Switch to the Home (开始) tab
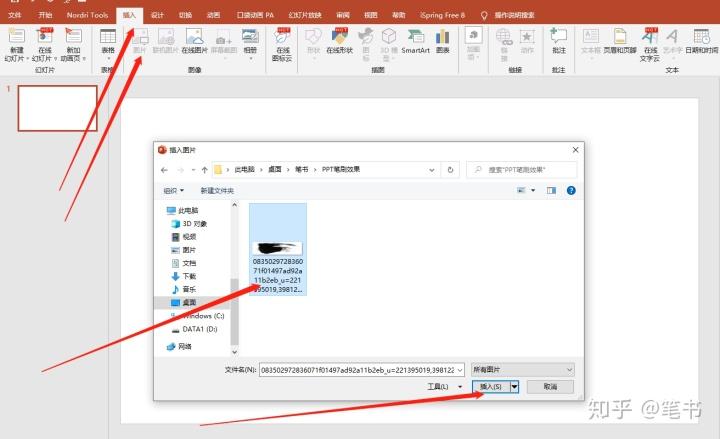The width and height of the screenshot is (720, 439). tap(45, 15)
